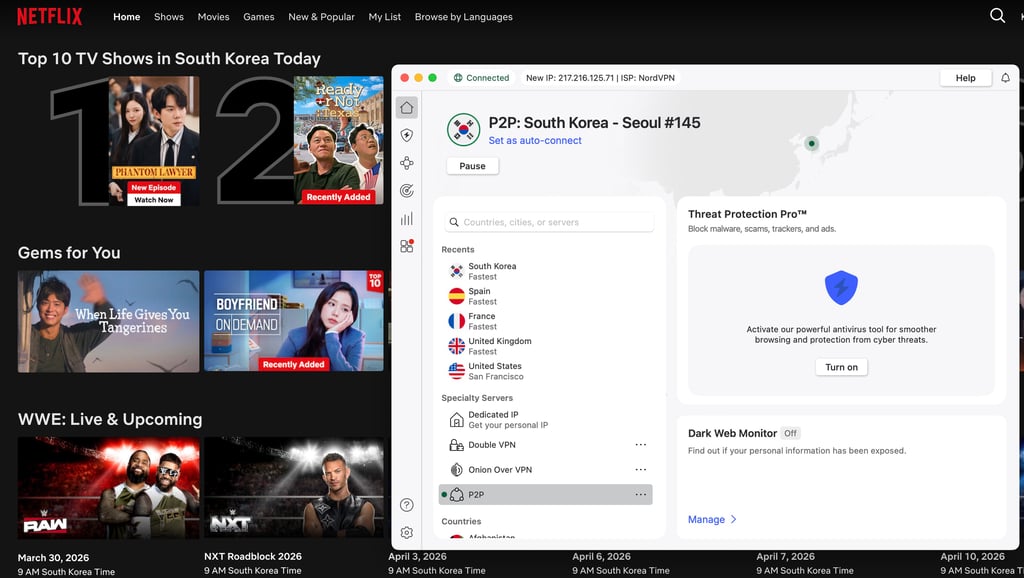Open Browse by Languages in Netflix

pos(464,17)
